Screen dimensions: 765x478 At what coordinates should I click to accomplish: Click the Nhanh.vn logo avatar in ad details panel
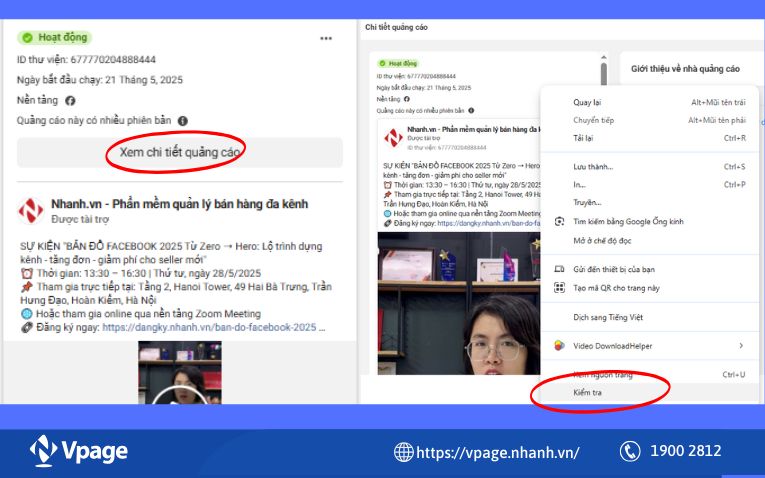(393, 138)
